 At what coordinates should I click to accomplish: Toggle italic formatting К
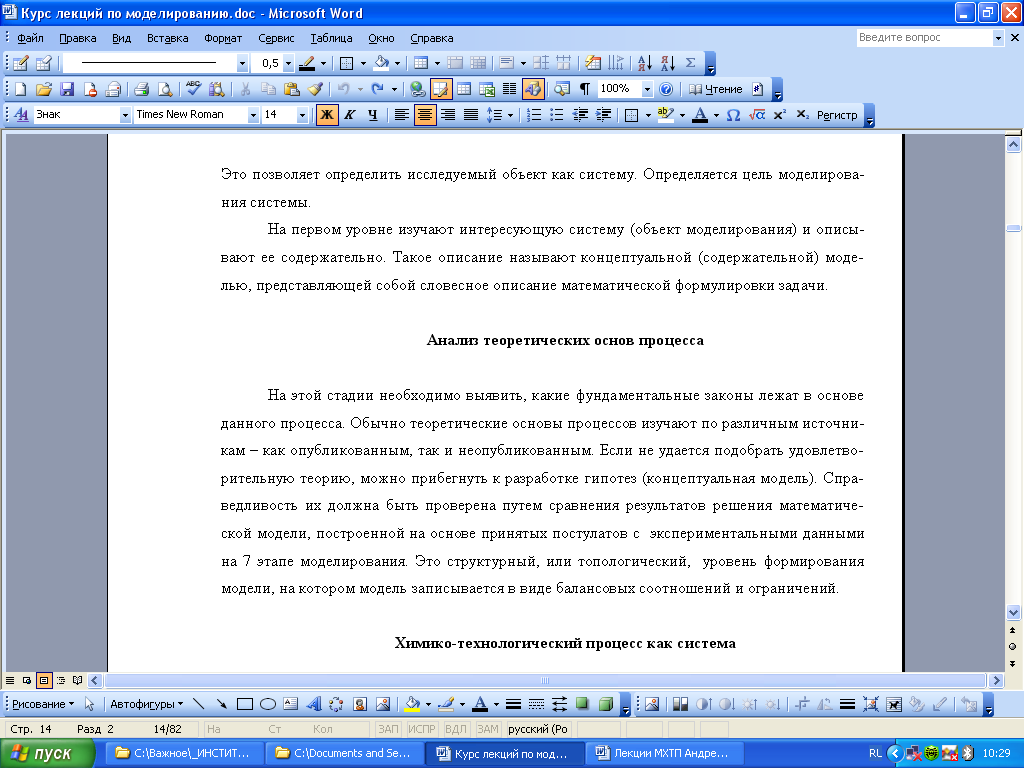(x=350, y=115)
